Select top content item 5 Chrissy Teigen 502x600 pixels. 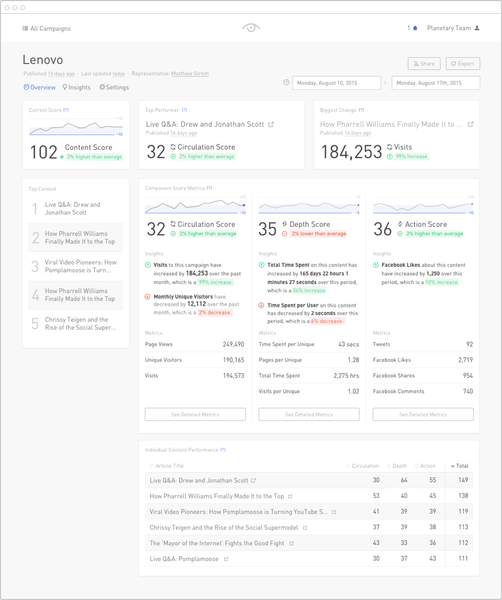pos(75,324)
